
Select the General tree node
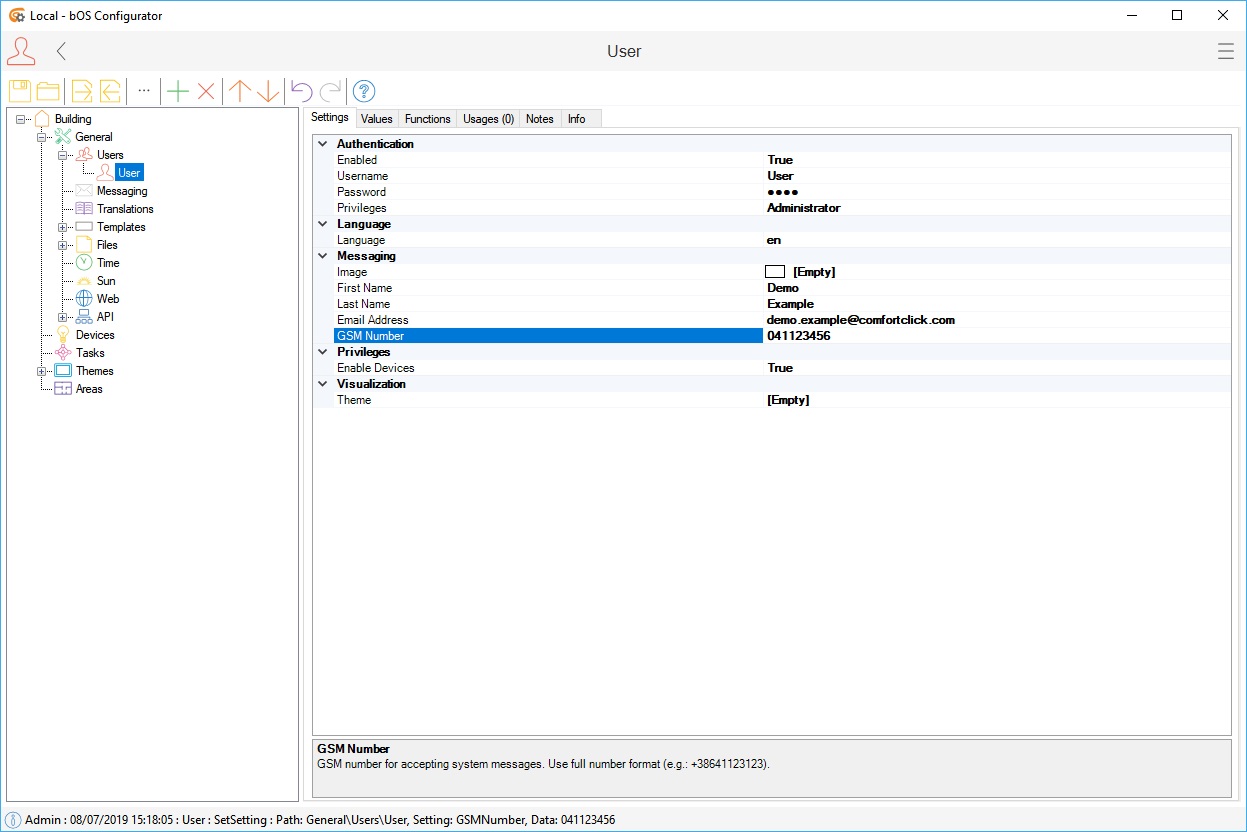point(94,137)
